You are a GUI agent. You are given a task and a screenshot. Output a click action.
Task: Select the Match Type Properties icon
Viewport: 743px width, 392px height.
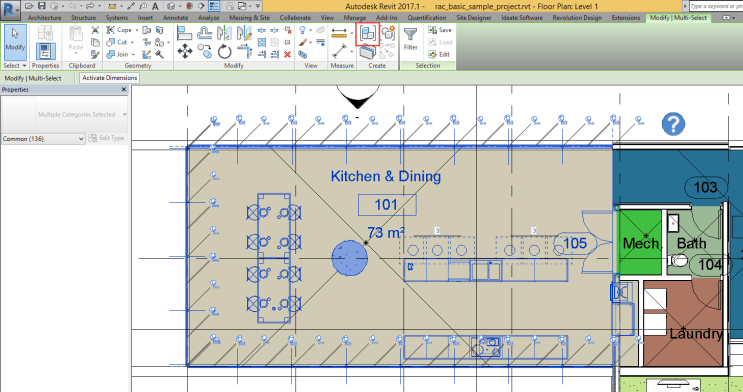pyautogui.click(x=95, y=55)
